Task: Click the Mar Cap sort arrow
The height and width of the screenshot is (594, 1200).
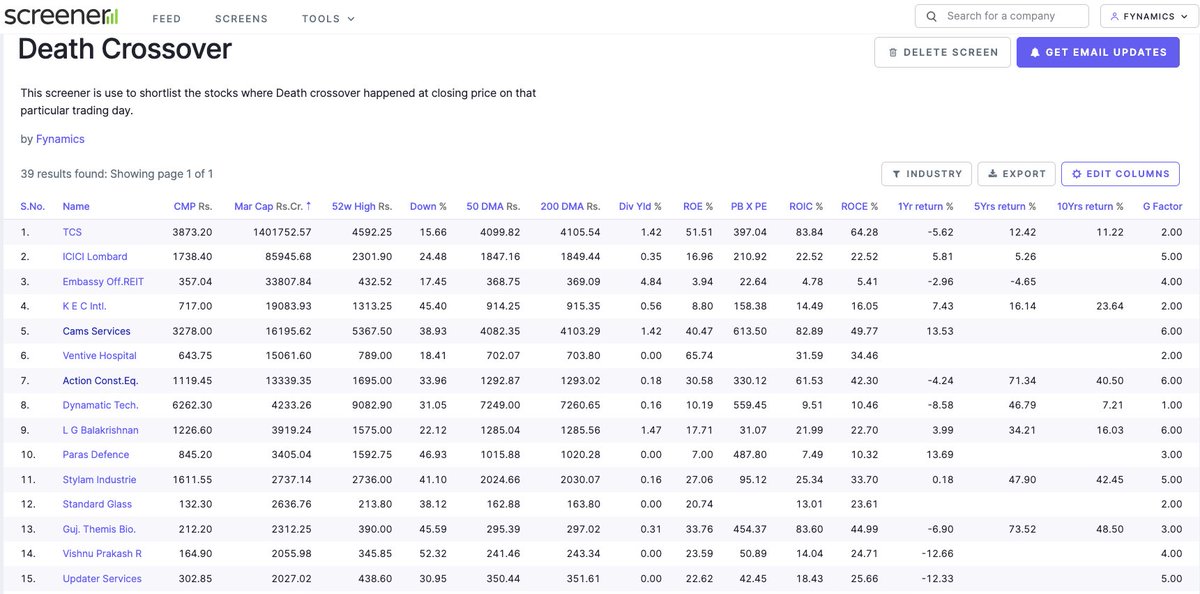Action: click(307, 206)
